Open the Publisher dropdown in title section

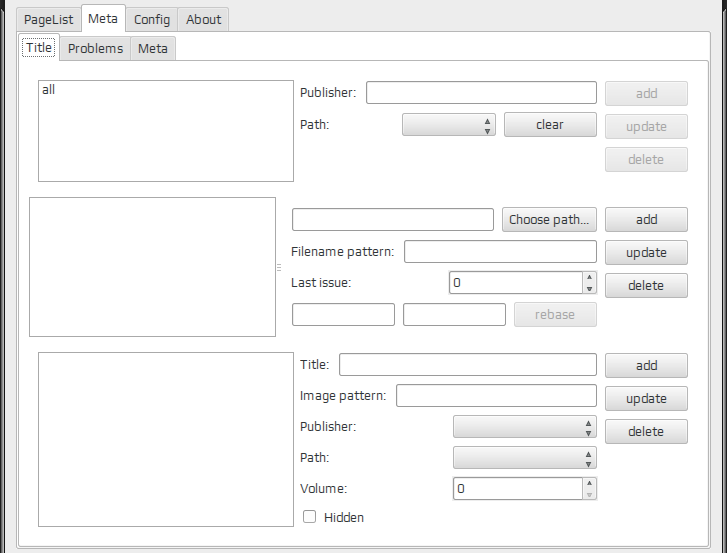[525, 426]
